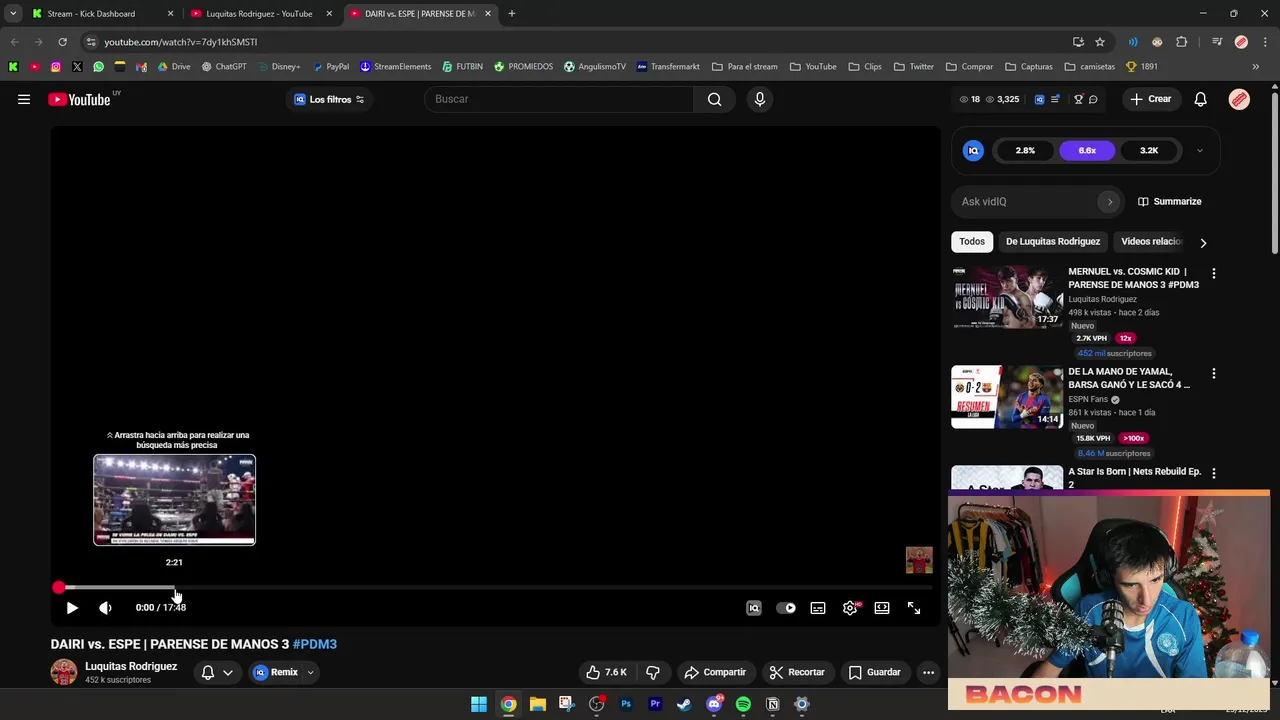The width and height of the screenshot is (1280, 720).
Task: Open the vidIQ chat bubble icon
Action: (1093, 99)
